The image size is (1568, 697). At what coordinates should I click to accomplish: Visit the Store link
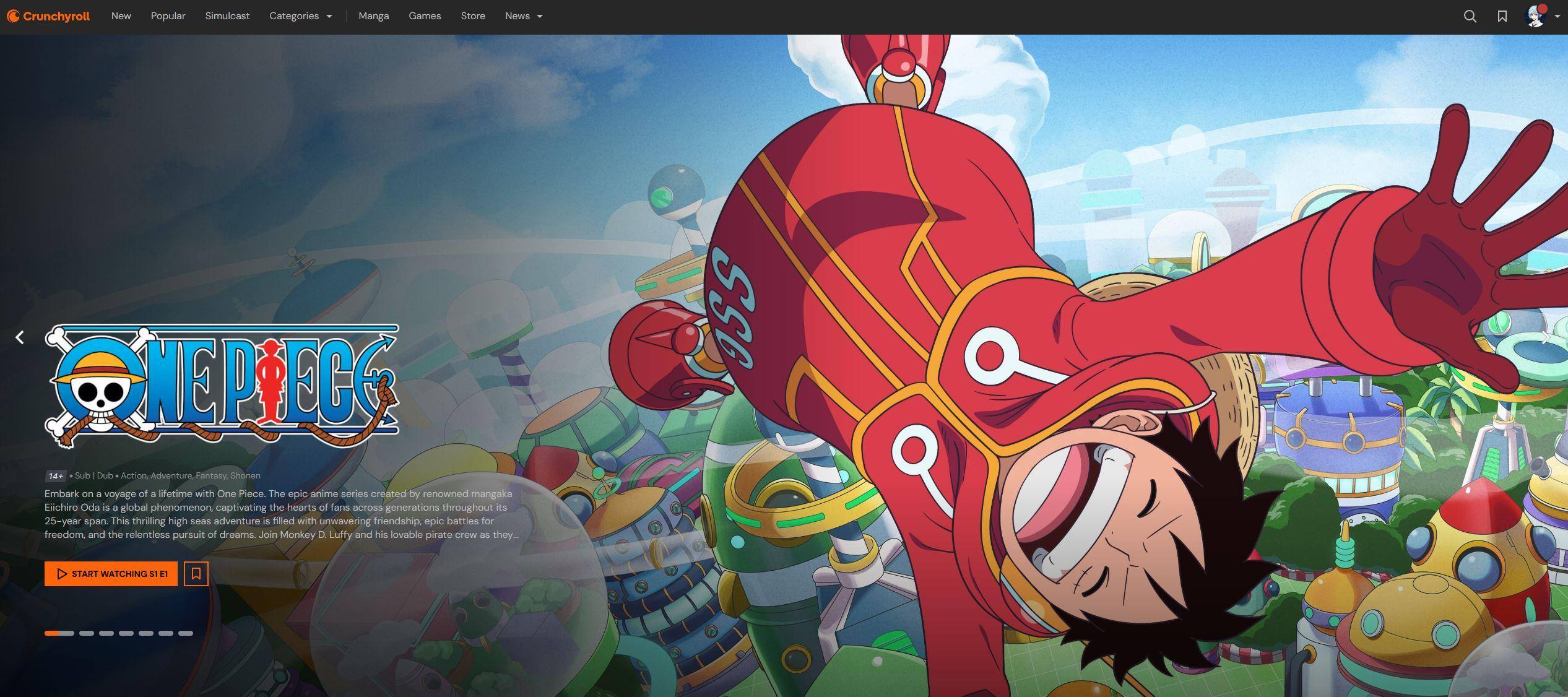point(473,16)
